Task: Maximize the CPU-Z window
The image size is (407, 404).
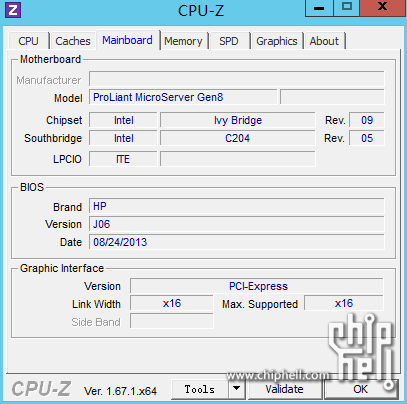Action: click(347, 7)
